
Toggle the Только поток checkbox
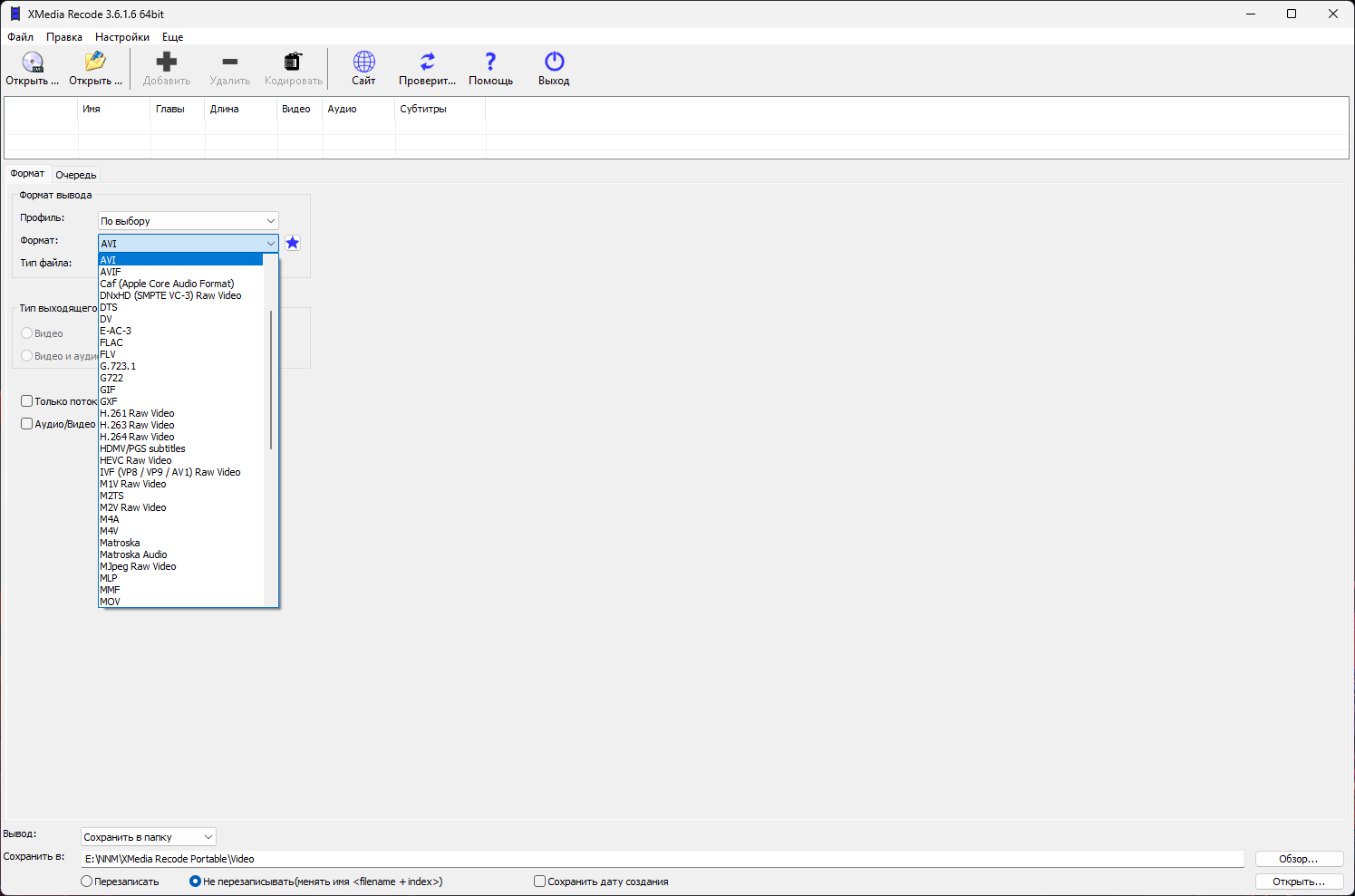click(x=27, y=401)
